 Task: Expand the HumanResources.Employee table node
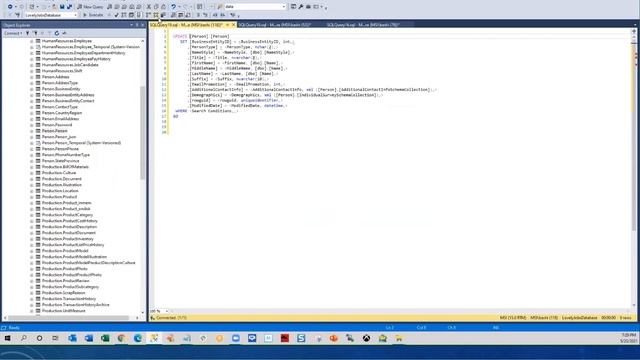[32, 41]
